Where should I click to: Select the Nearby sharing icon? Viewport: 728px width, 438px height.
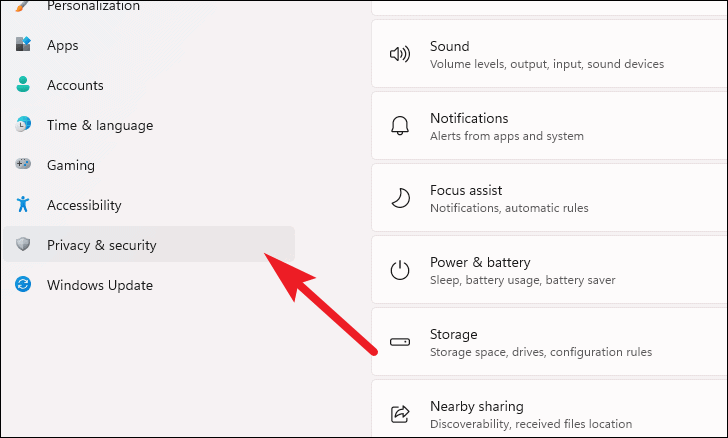tap(400, 414)
